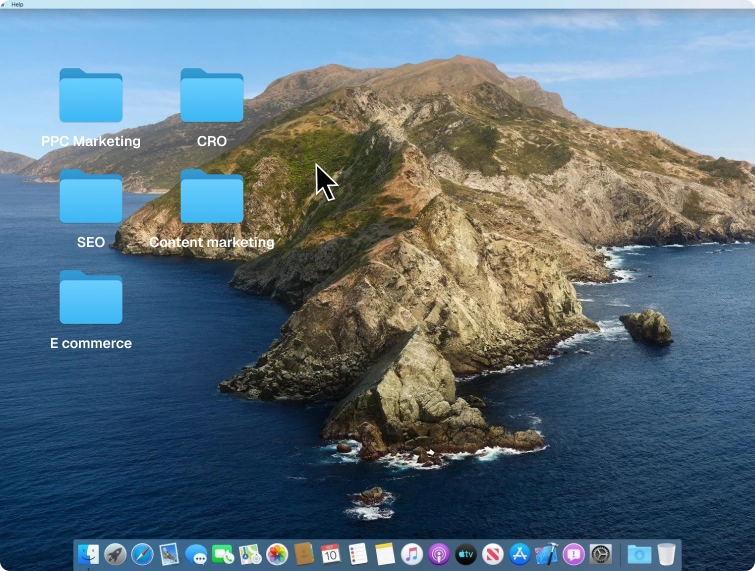This screenshot has height=571, width=755.
Task: Launch Music app in Dock
Action: (x=412, y=554)
